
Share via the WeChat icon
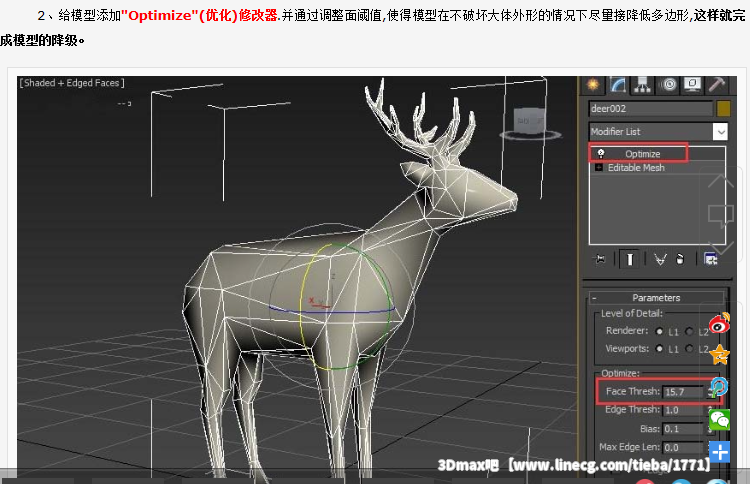pos(719,420)
